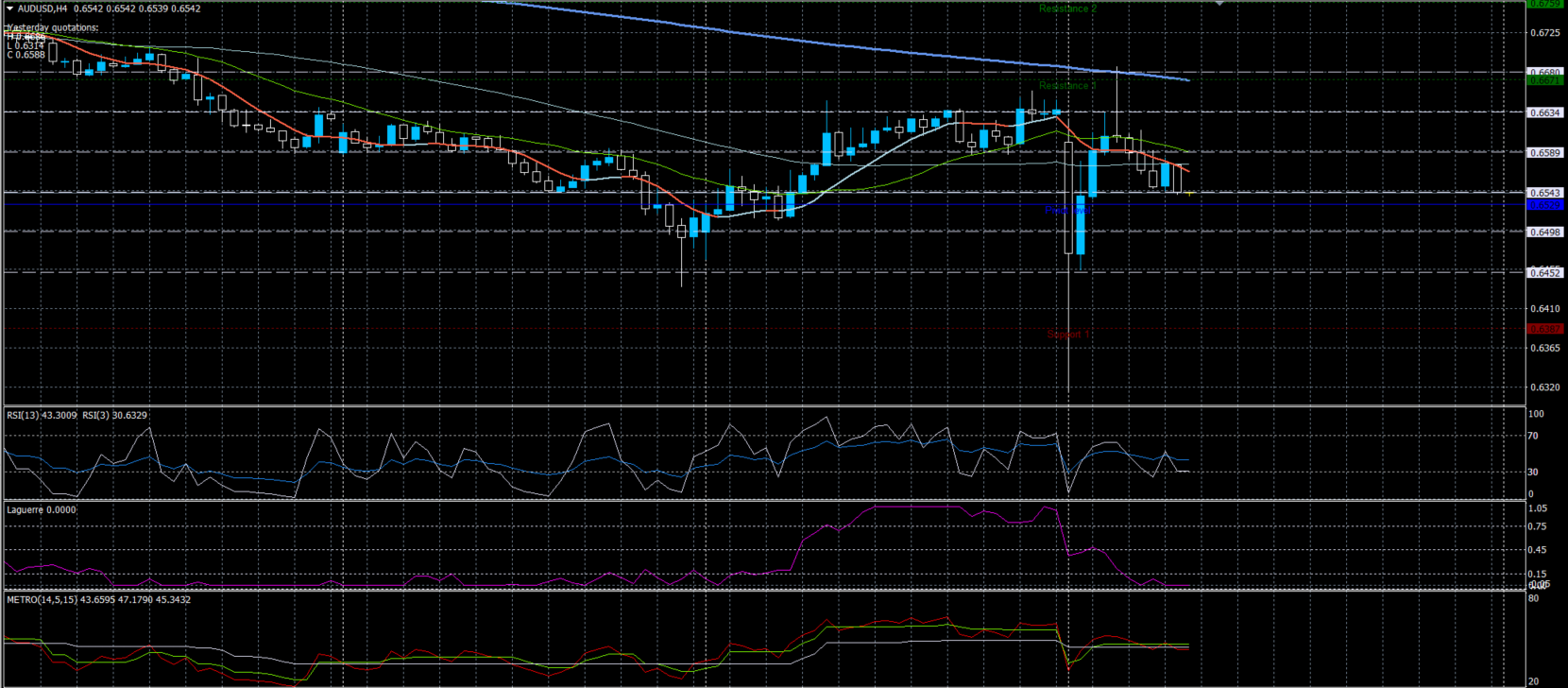The height and width of the screenshot is (688, 1568).
Task: Click the 'L 0.6314' yesterday low value
Action: (x=26, y=45)
